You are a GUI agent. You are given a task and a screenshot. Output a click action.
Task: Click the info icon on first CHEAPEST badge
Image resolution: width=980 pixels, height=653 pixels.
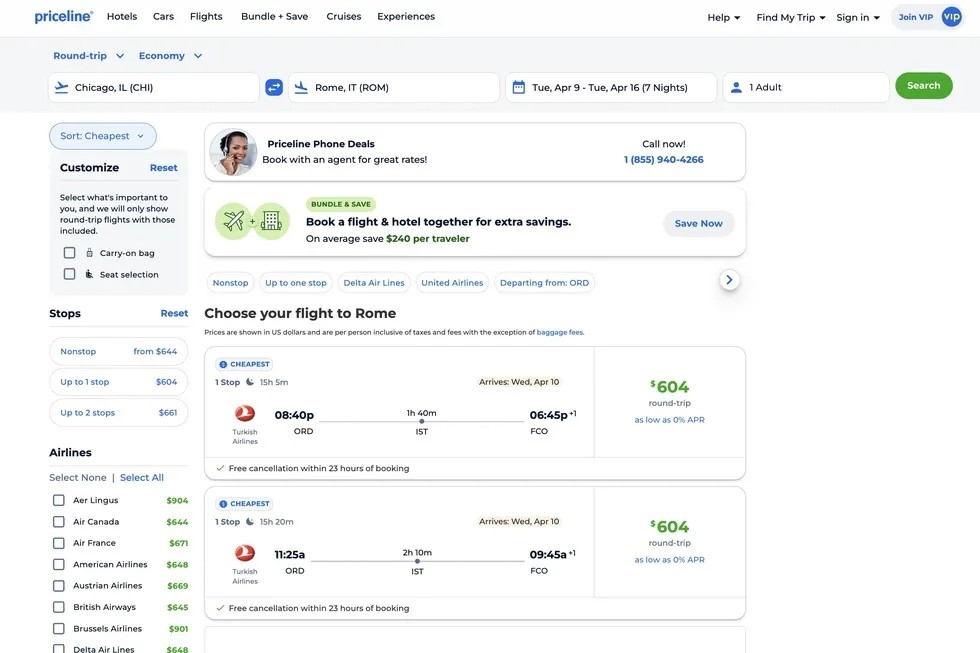click(x=223, y=364)
